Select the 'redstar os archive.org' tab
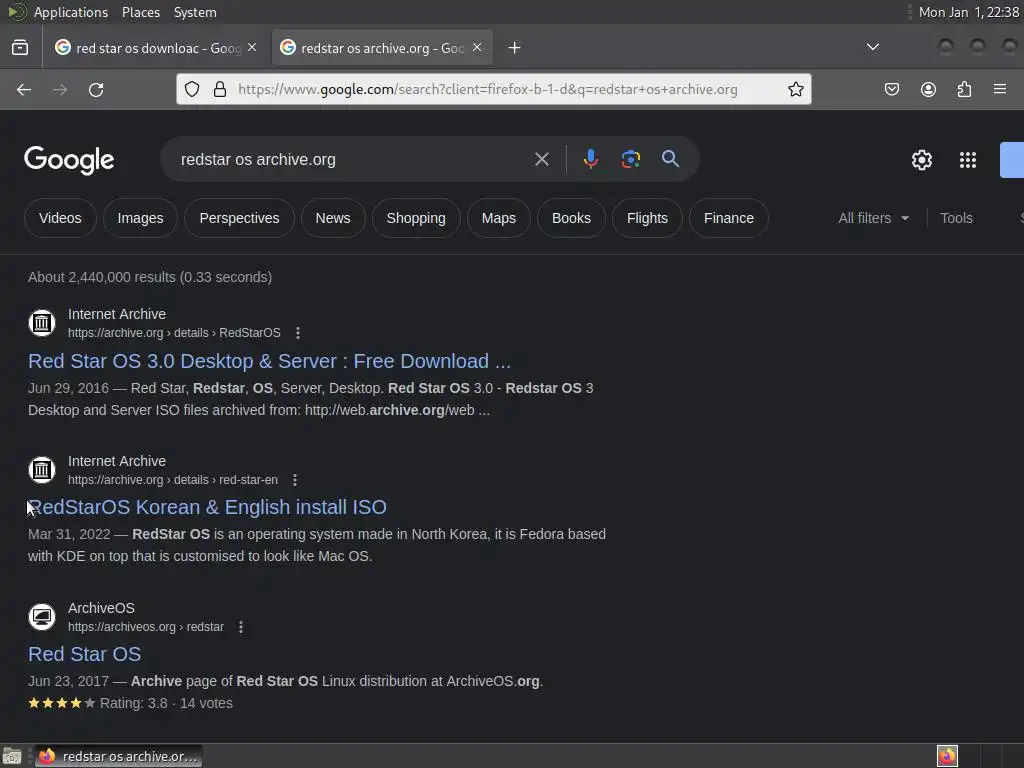1024x768 pixels. (381, 48)
